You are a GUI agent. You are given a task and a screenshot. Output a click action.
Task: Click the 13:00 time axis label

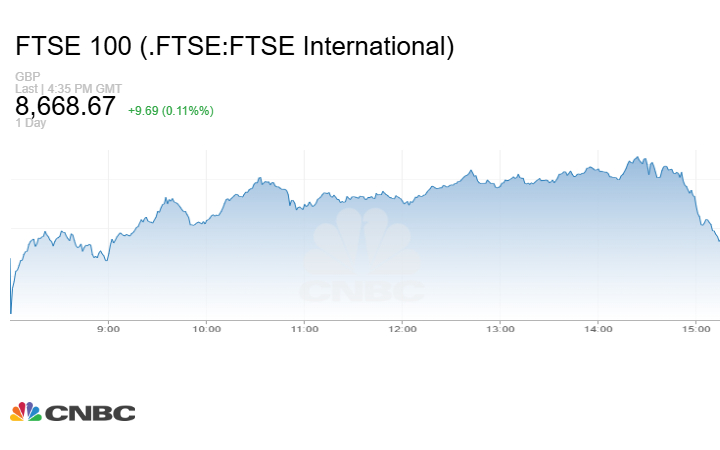point(500,328)
